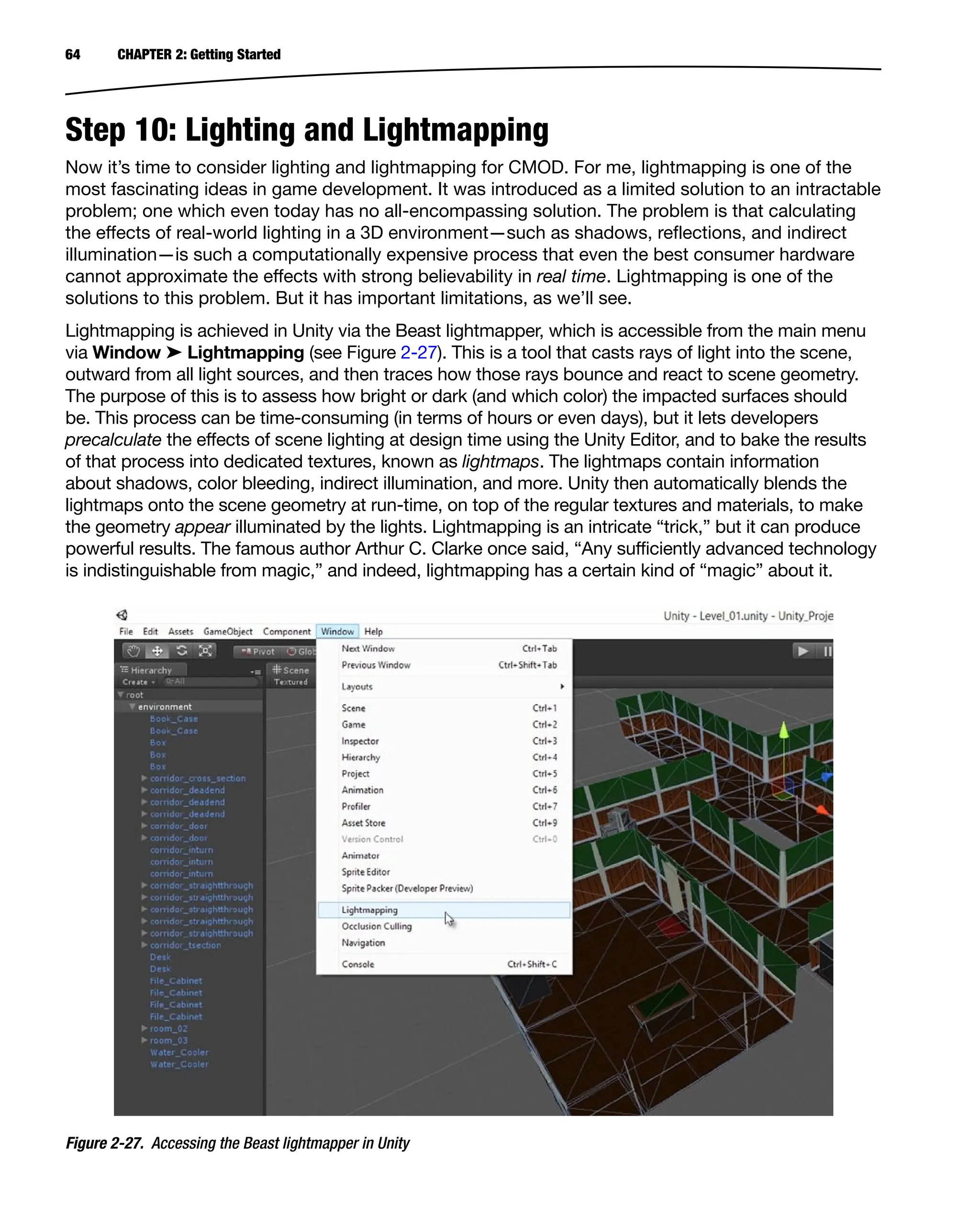
Task: Choose Previous Window menu entry
Action: [x=444, y=665]
